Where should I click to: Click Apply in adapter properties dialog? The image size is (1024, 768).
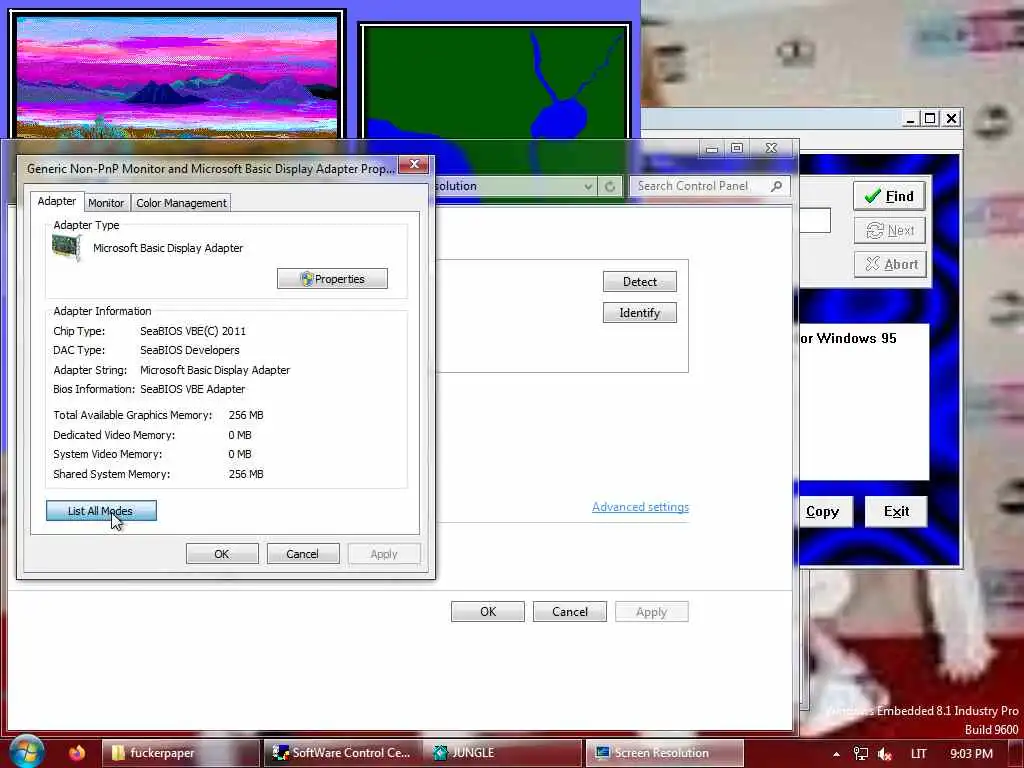(x=384, y=554)
